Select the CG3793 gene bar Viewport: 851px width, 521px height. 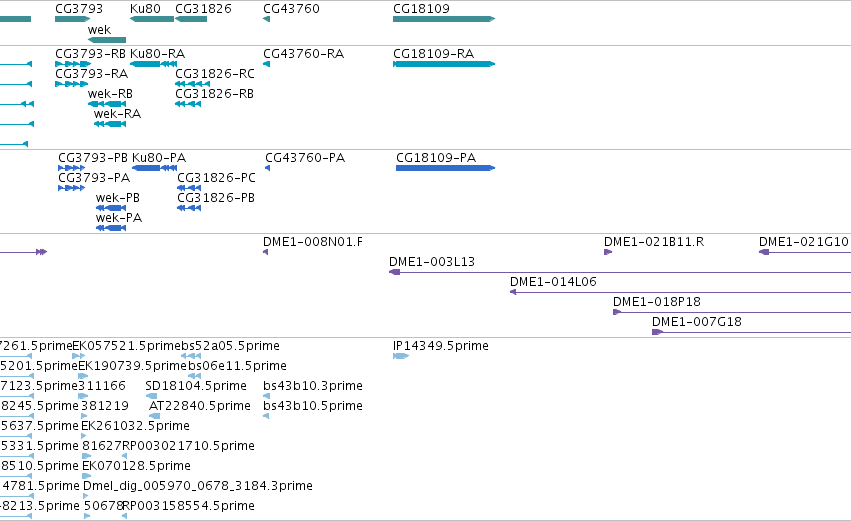[72, 19]
